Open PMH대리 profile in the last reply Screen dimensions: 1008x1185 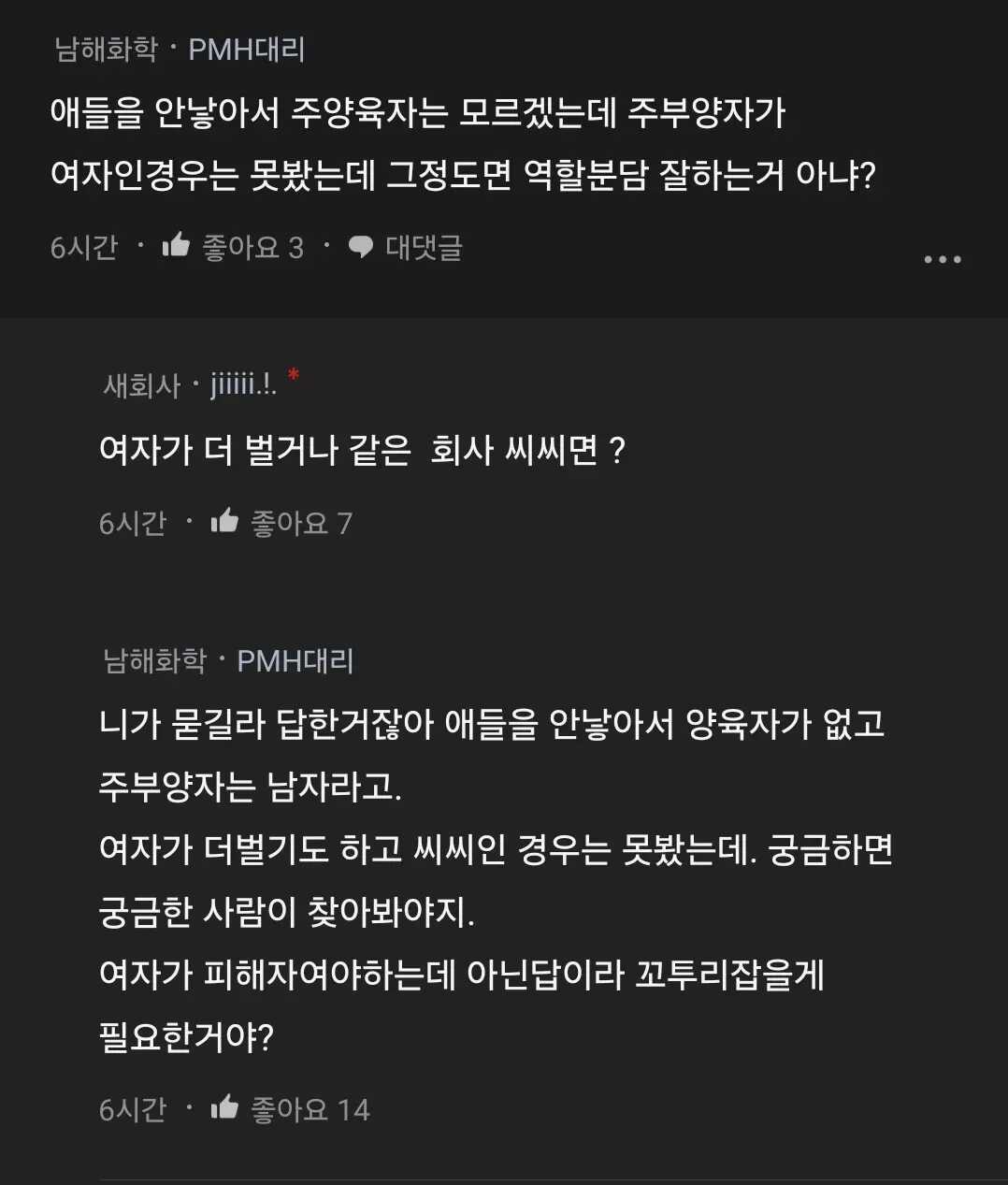point(295,660)
